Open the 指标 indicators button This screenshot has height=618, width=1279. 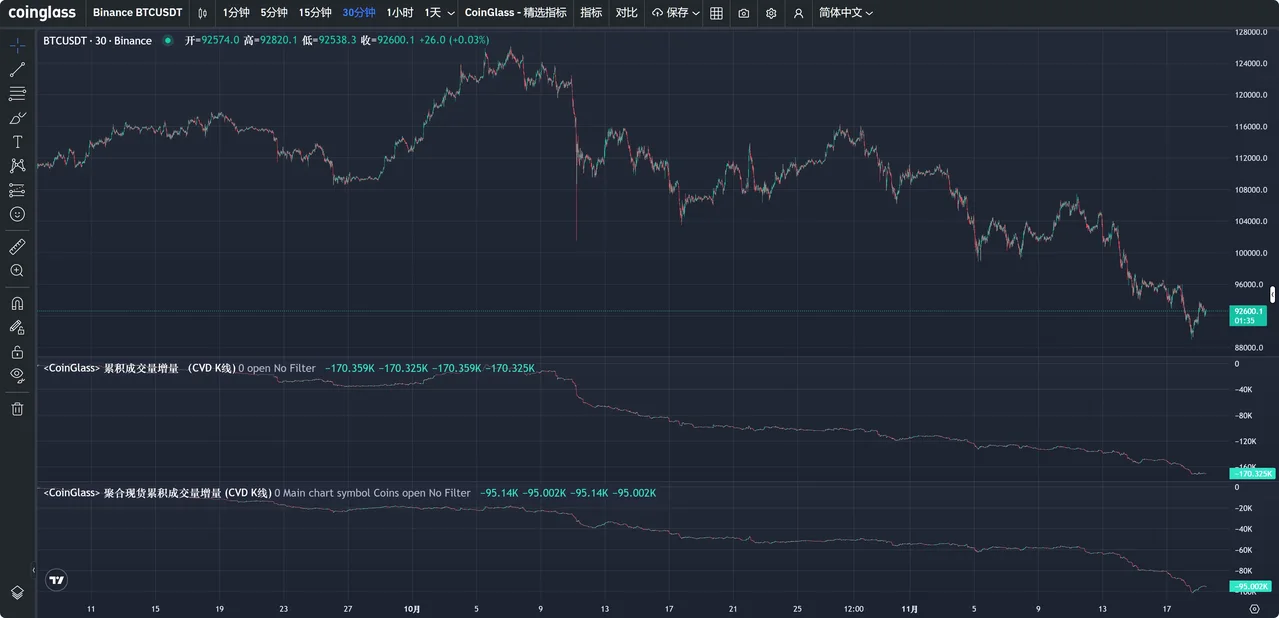point(591,13)
